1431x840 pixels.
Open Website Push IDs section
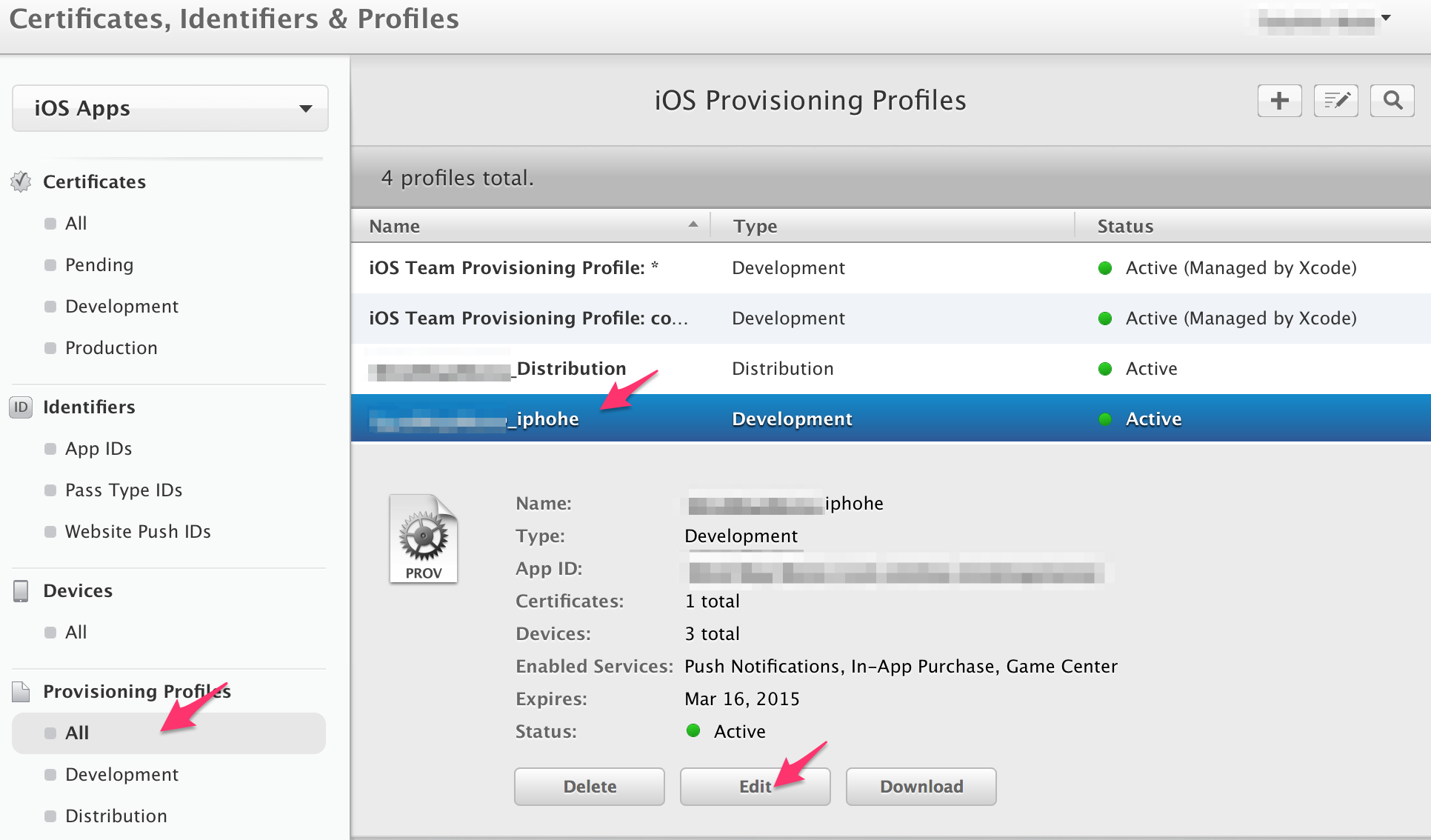(137, 531)
